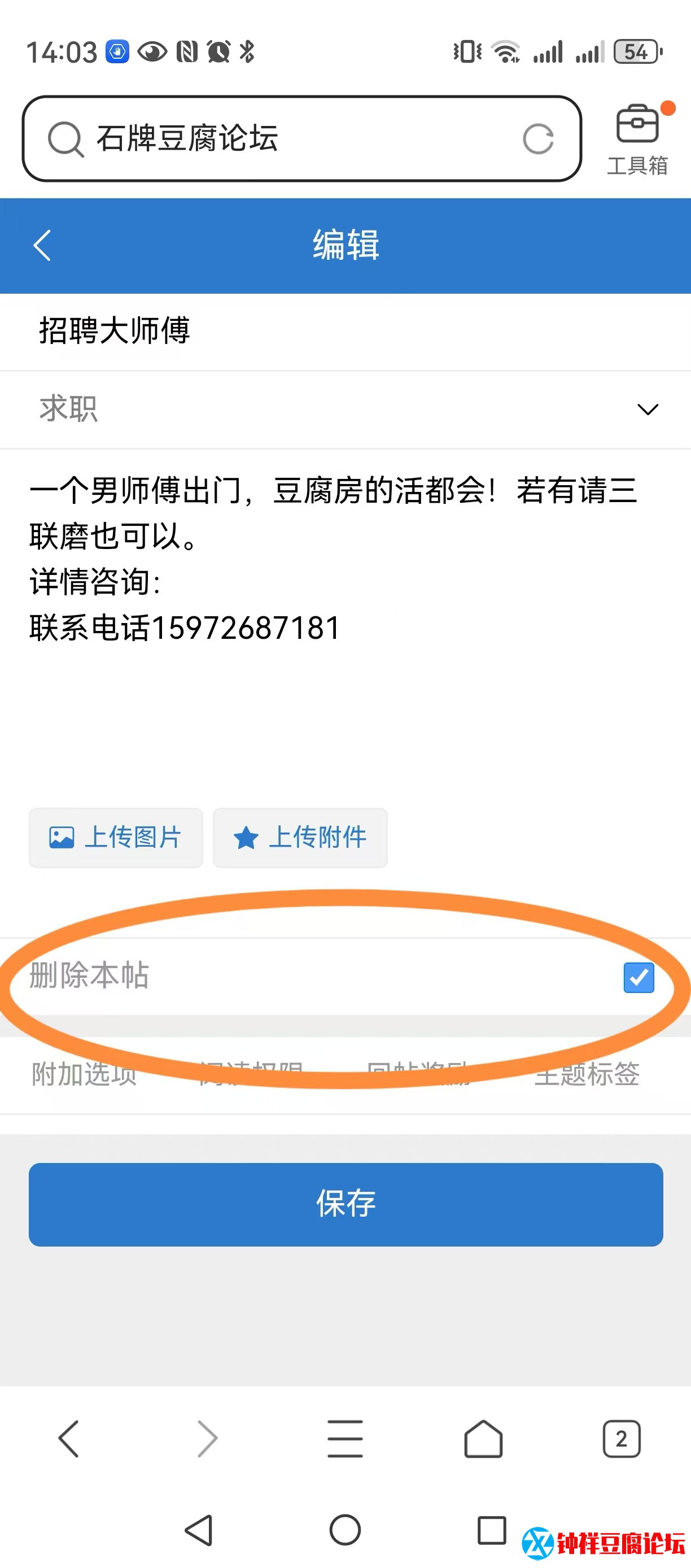Click the chevron beside 求职

648,410
